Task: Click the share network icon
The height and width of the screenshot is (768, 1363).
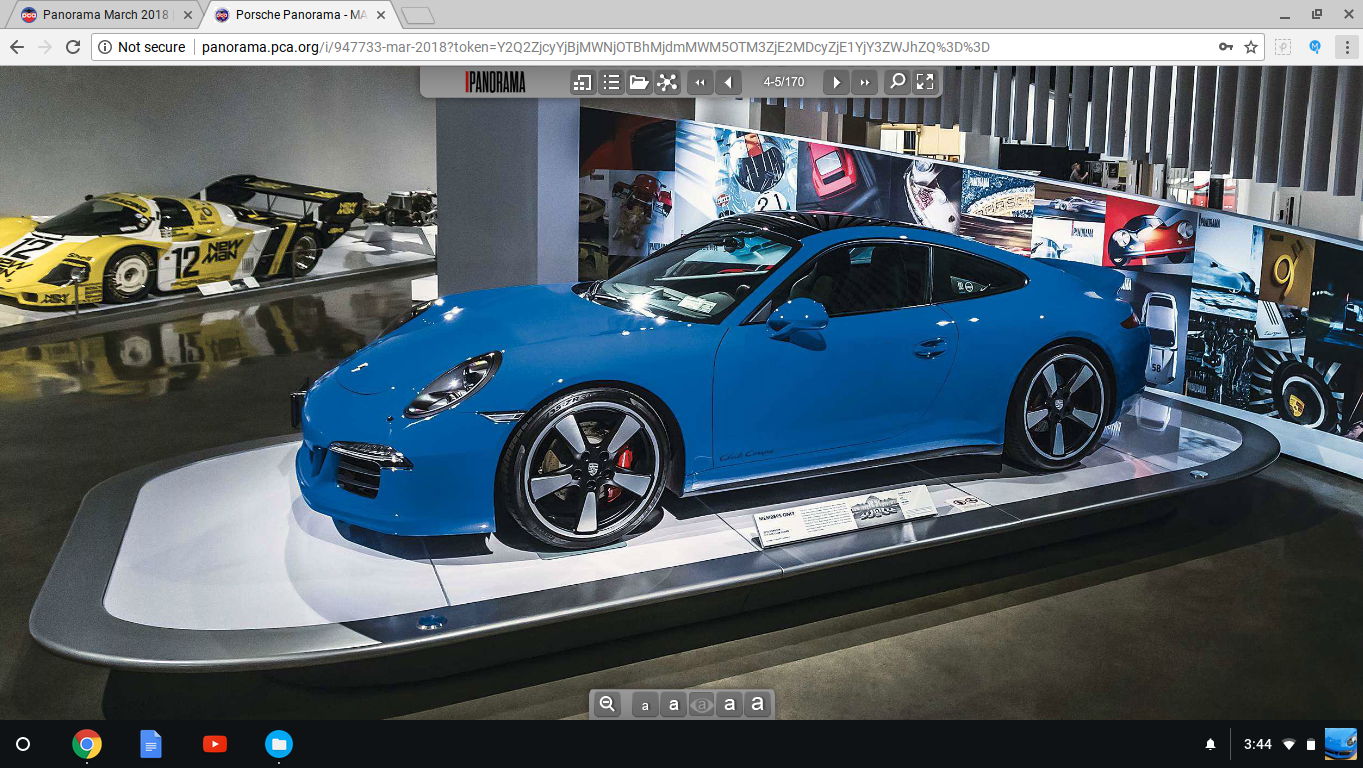Action: tap(667, 82)
